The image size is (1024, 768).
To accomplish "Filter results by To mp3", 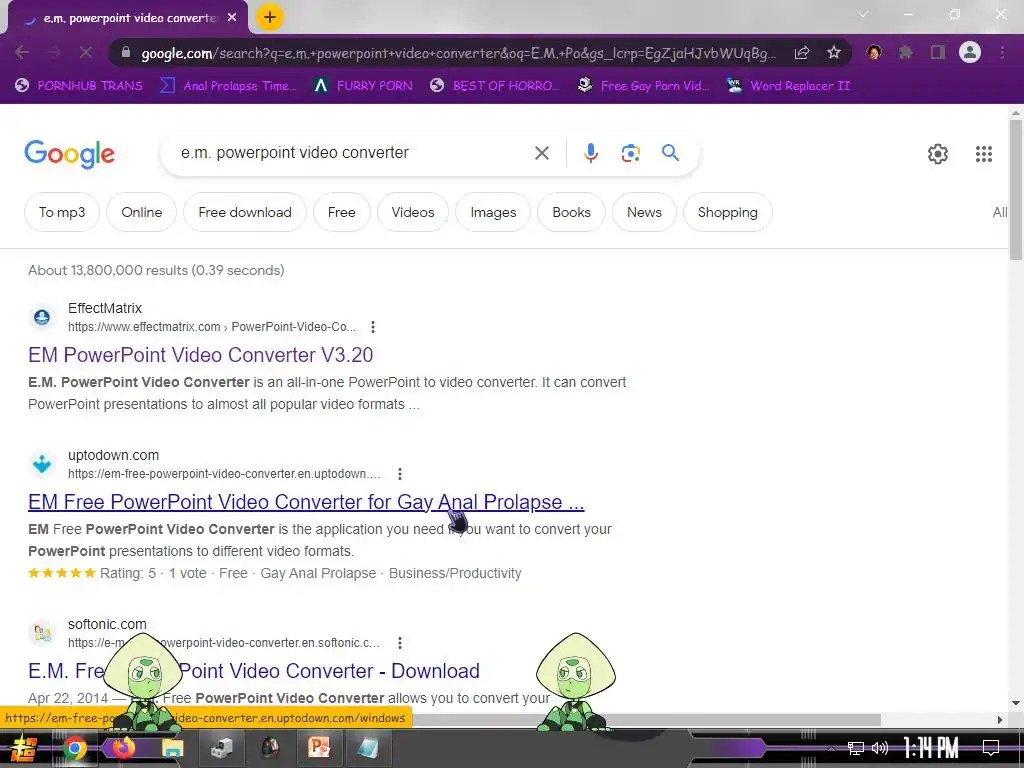I will click(62, 212).
